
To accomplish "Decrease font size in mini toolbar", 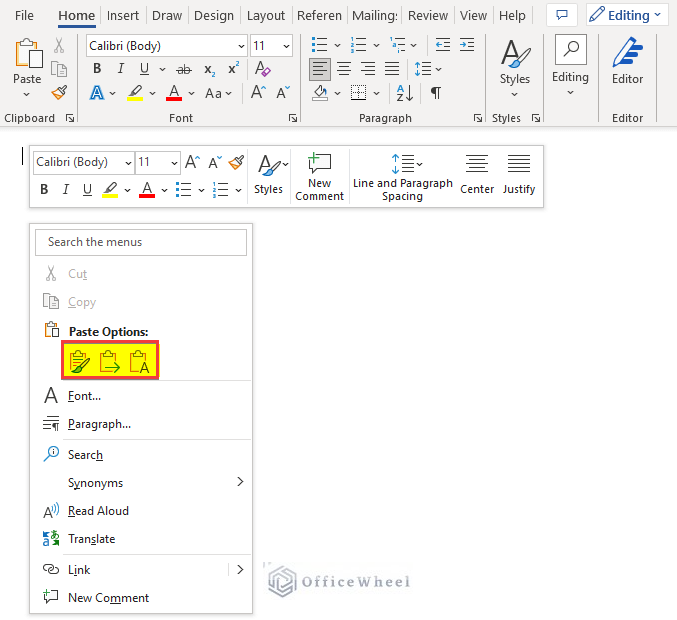I will 215,162.
